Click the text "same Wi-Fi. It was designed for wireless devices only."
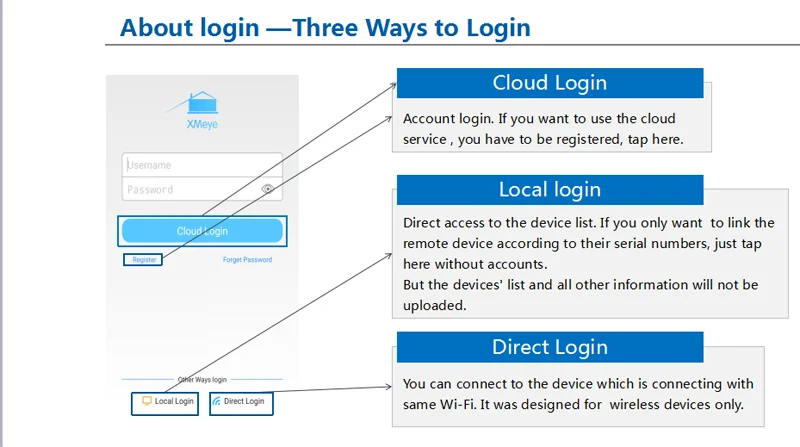 tap(573, 405)
